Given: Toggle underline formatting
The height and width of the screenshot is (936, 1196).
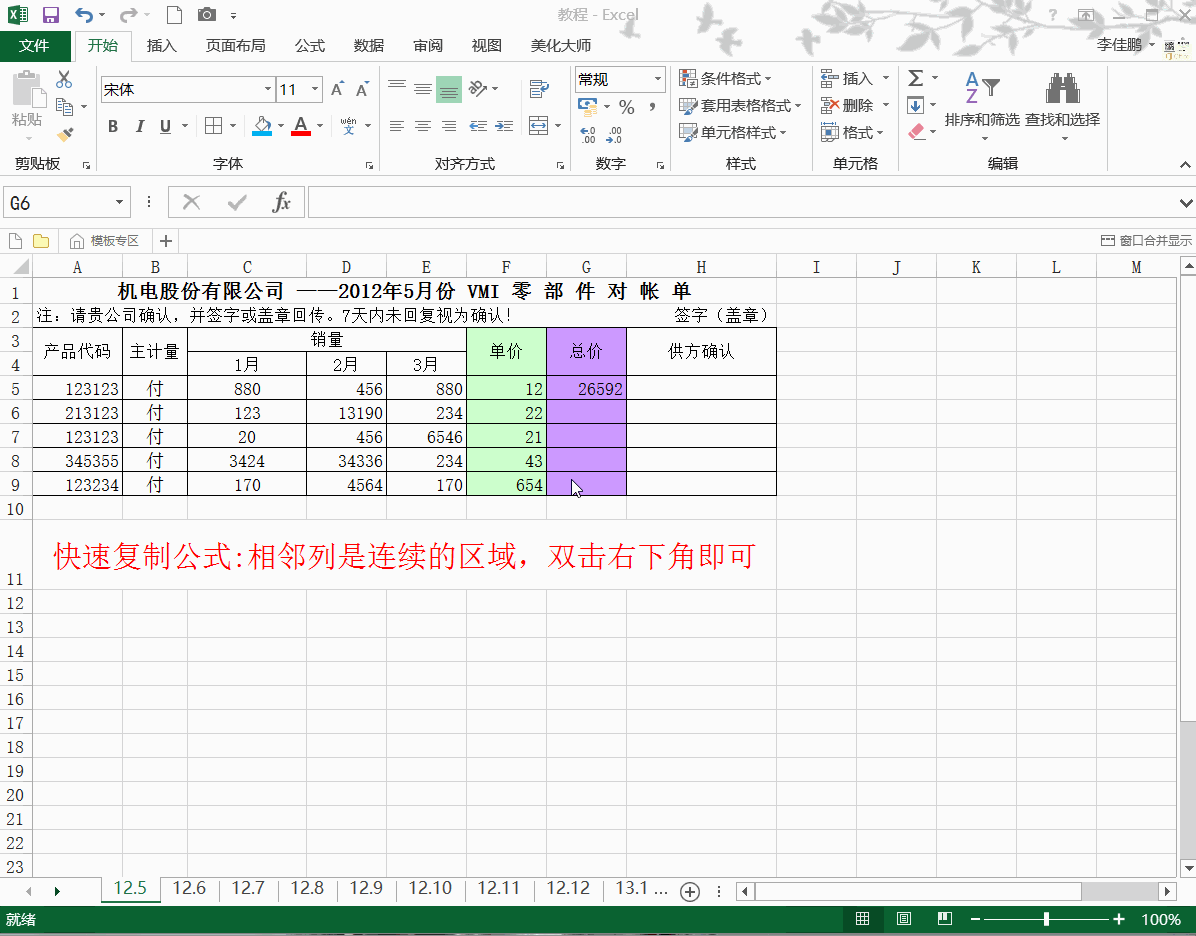Looking at the screenshot, I should pyautogui.click(x=165, y=126).
